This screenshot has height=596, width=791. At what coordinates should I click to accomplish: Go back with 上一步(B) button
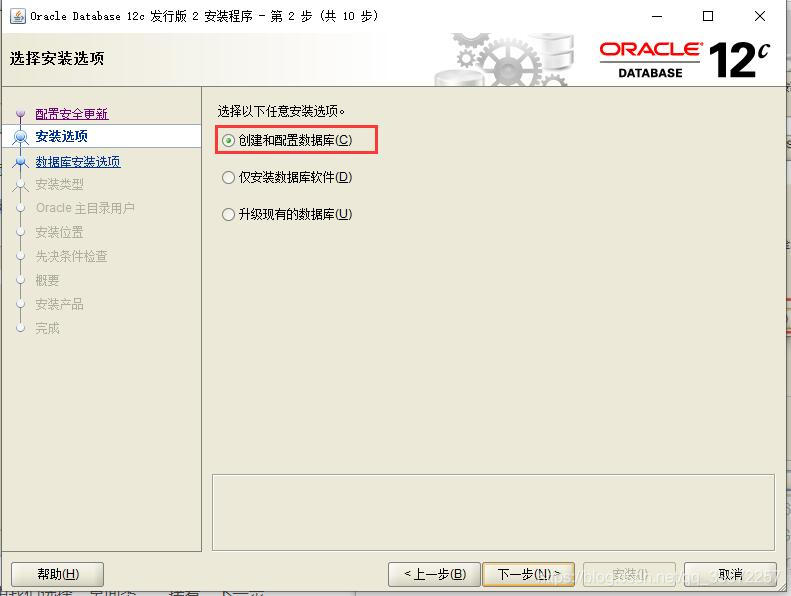click(x=434, y=574)
